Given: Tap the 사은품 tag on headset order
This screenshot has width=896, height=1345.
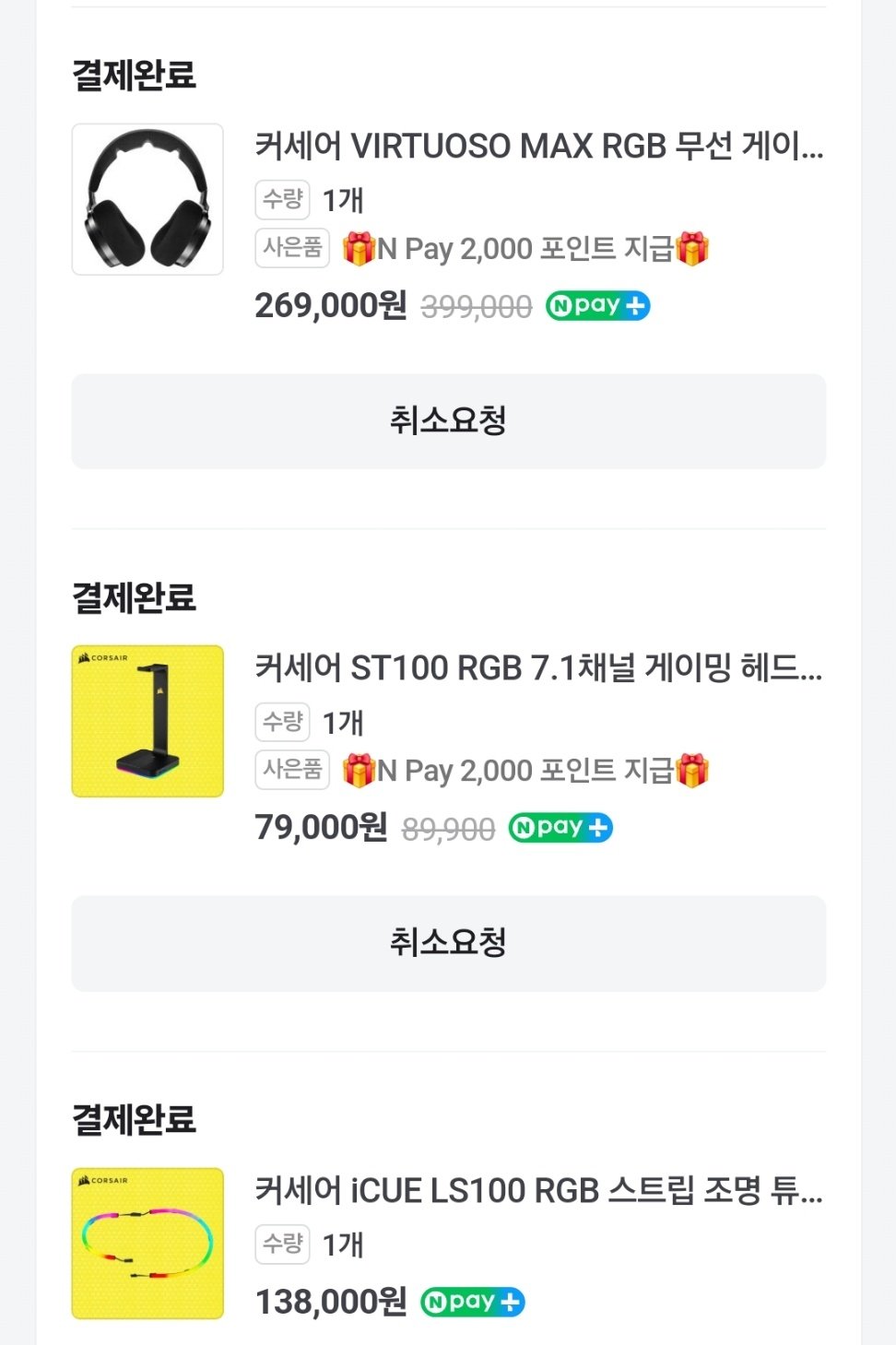Looking at the screenshot, I should pyautogui.click(x=292, y=248).
